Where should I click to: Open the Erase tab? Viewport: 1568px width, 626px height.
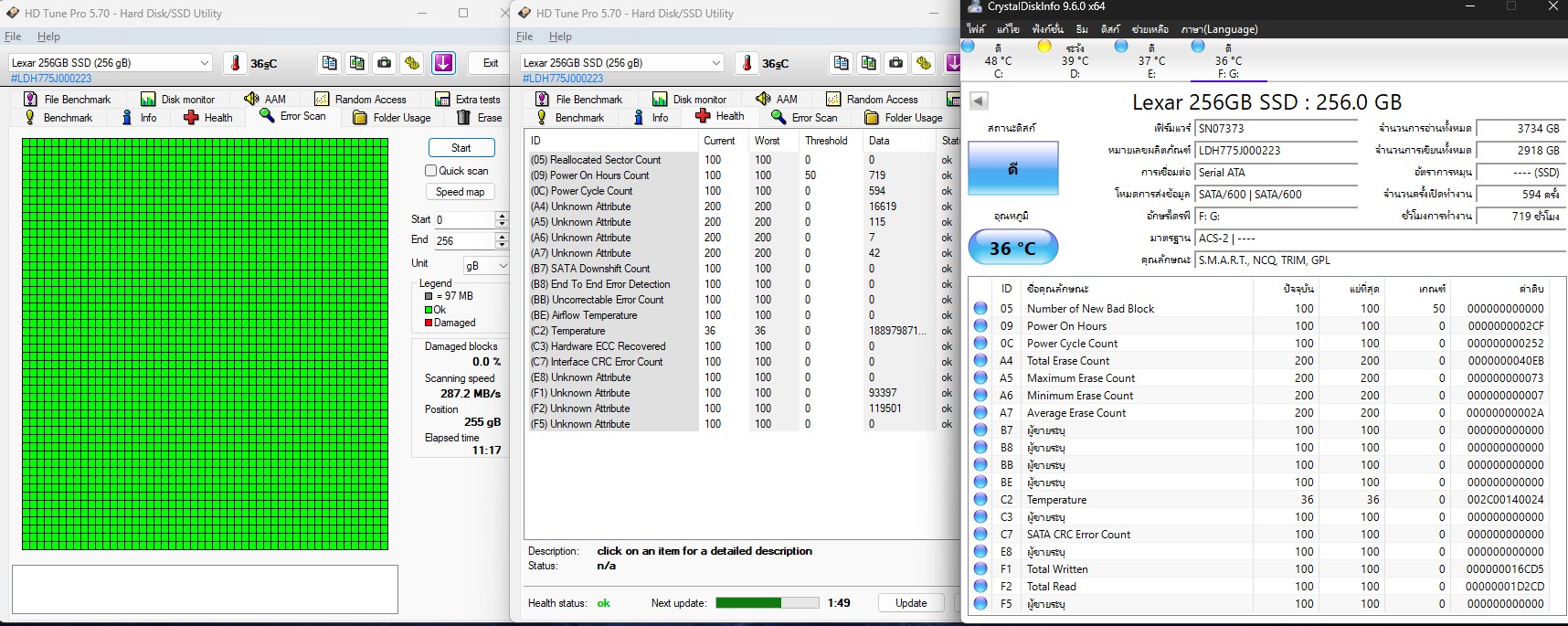click(480, 118)
